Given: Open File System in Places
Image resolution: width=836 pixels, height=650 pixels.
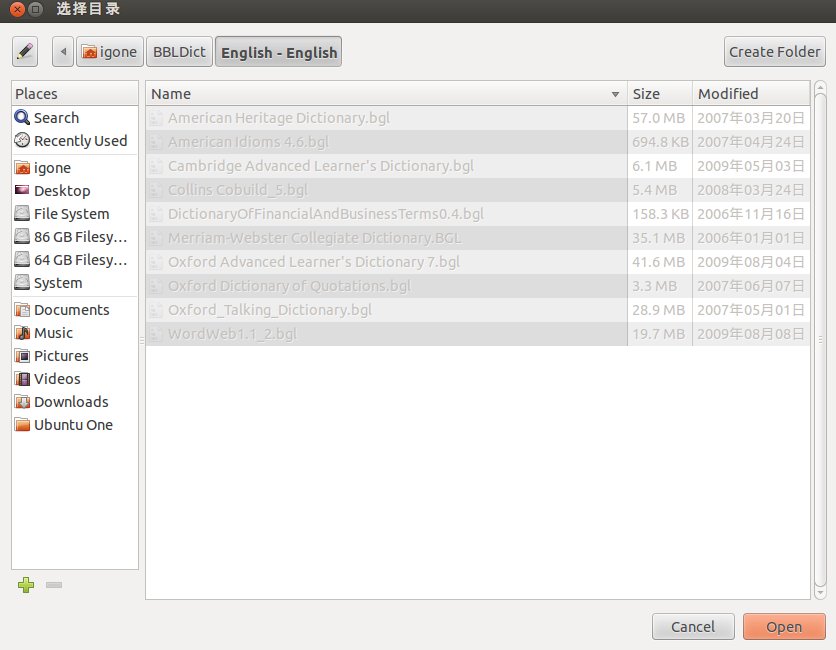Looking at the screenshot, I should (75, 214).
